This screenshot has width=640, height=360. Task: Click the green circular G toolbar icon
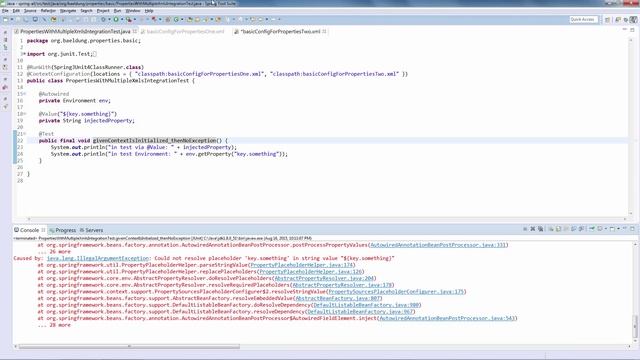[176, 19]
